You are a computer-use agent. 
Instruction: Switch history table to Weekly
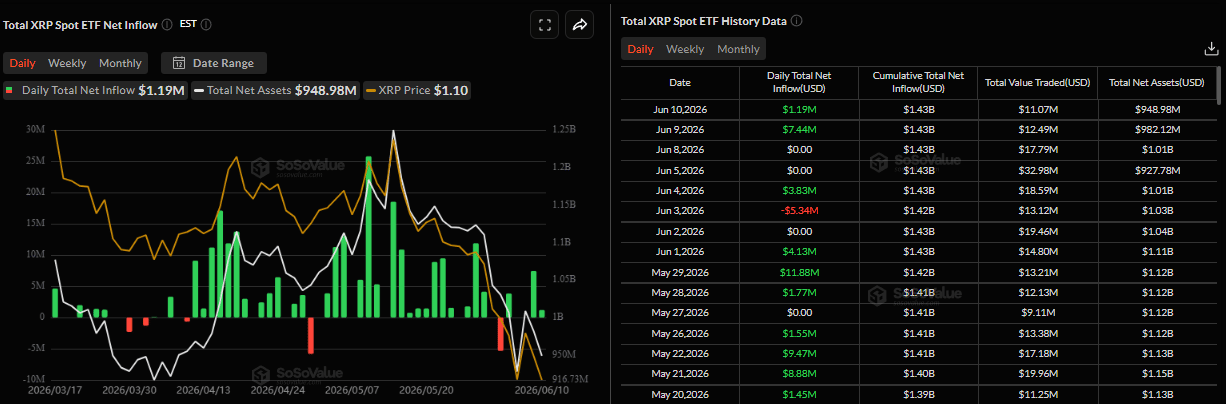click(685, 49)
